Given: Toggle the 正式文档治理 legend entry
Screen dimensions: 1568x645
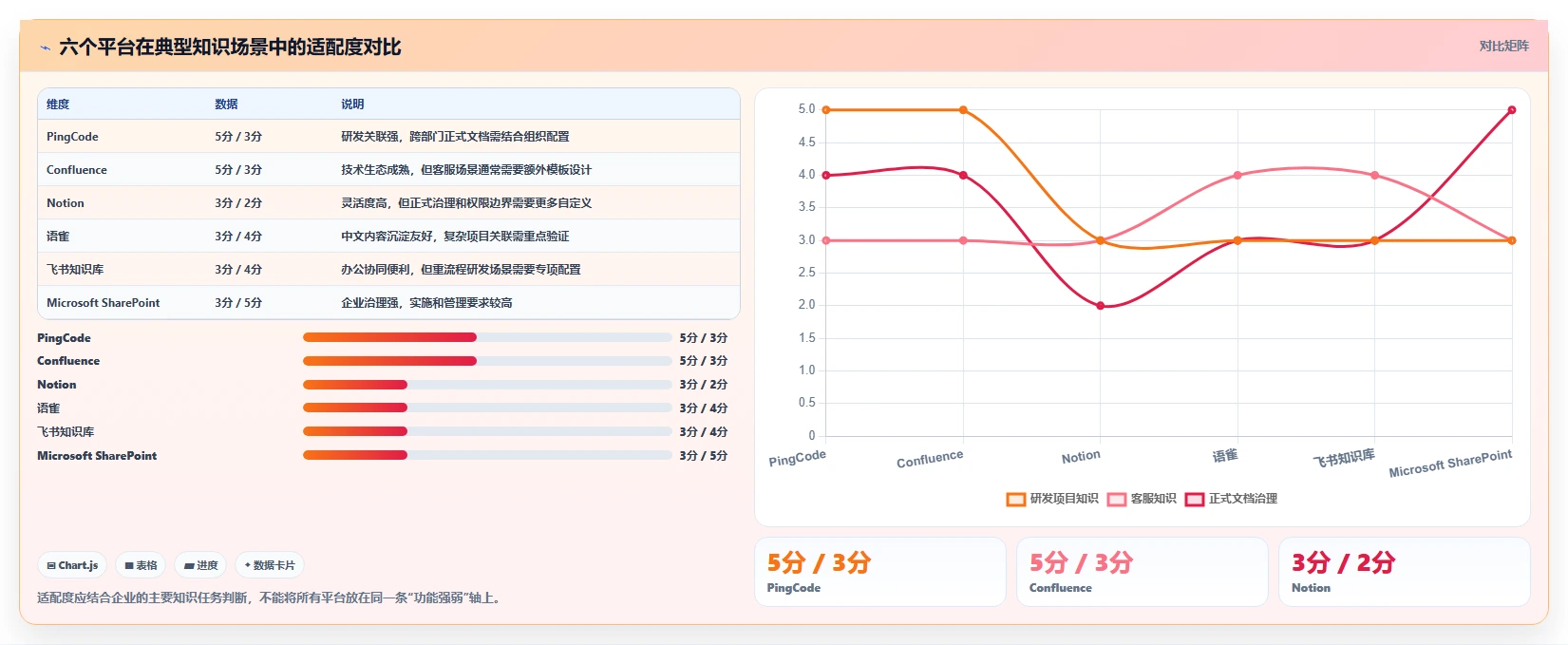Looking at the screenshot, I should (x=1231, y=499).
